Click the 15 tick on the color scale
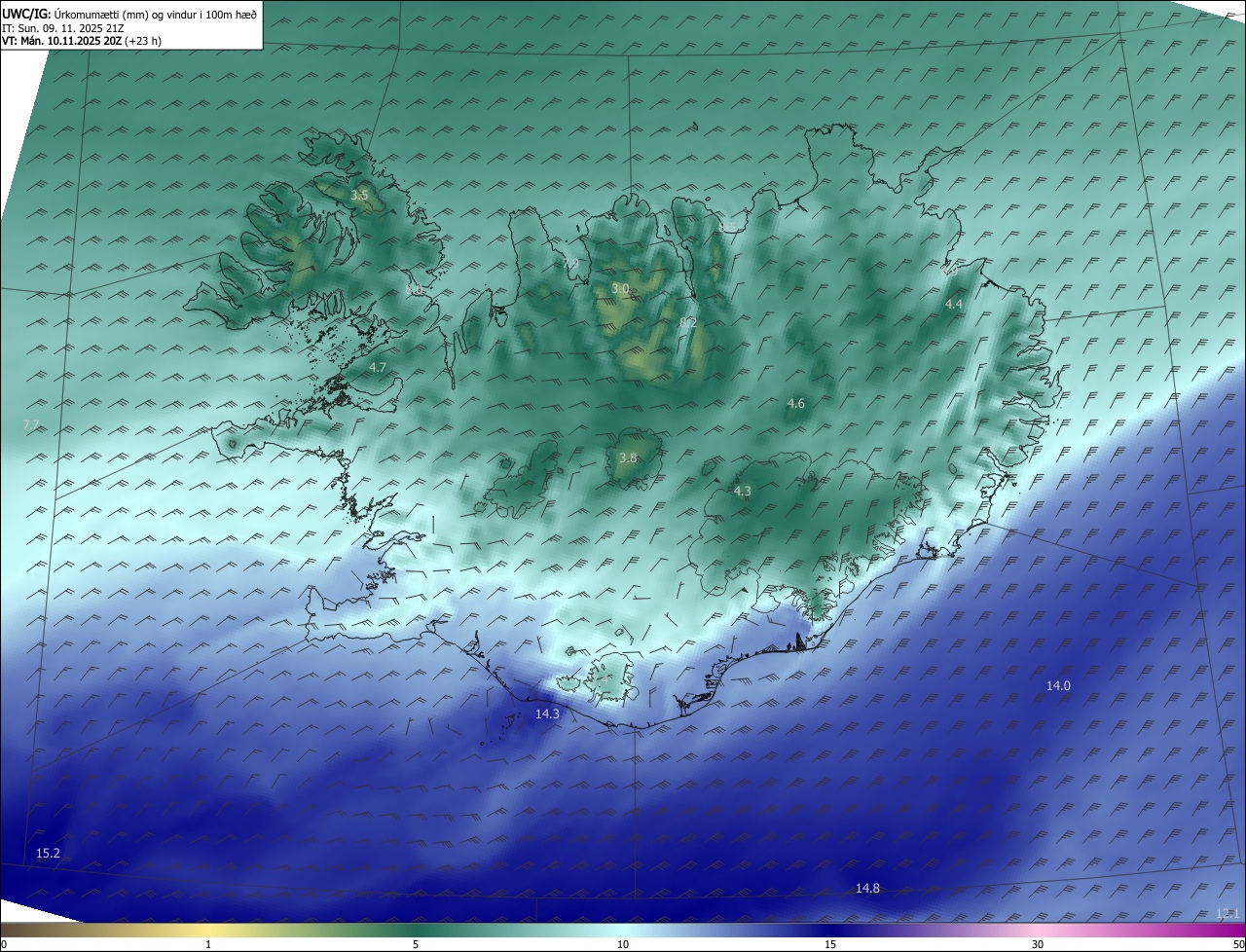Image resolution: width=1246 pixels, height=952 pixels. click(x=830, y=945)
